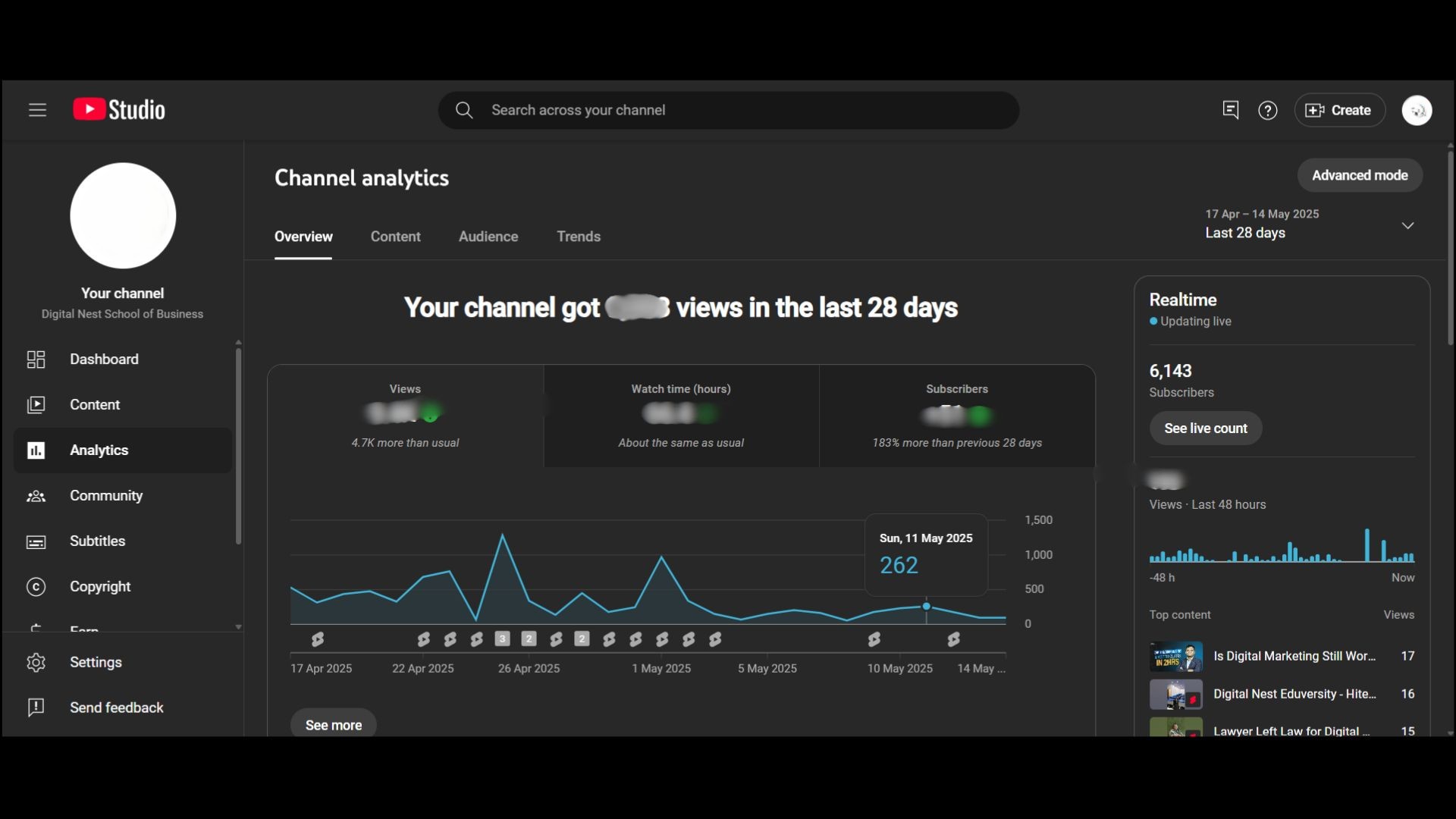Open Dashboard from the sidebar
The image size is (1456, 819).
[104, 359]
